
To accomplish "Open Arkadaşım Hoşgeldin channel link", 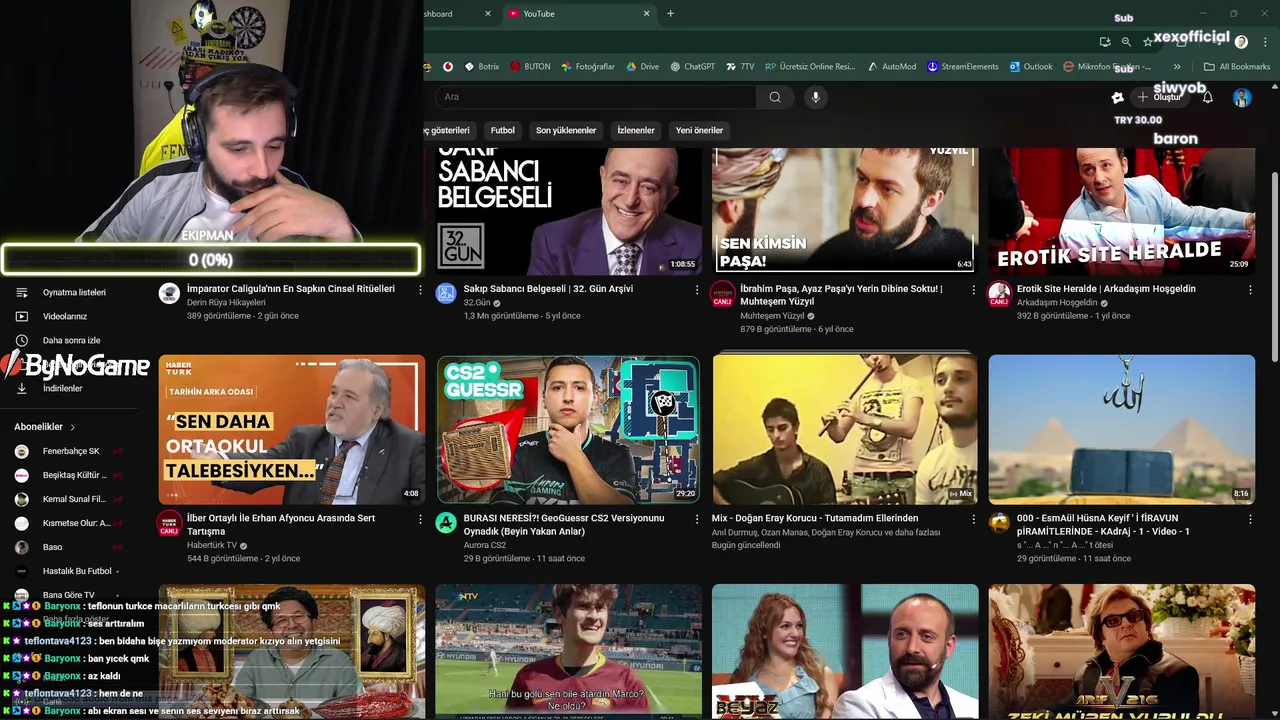I will click(x=1057, y=303).
